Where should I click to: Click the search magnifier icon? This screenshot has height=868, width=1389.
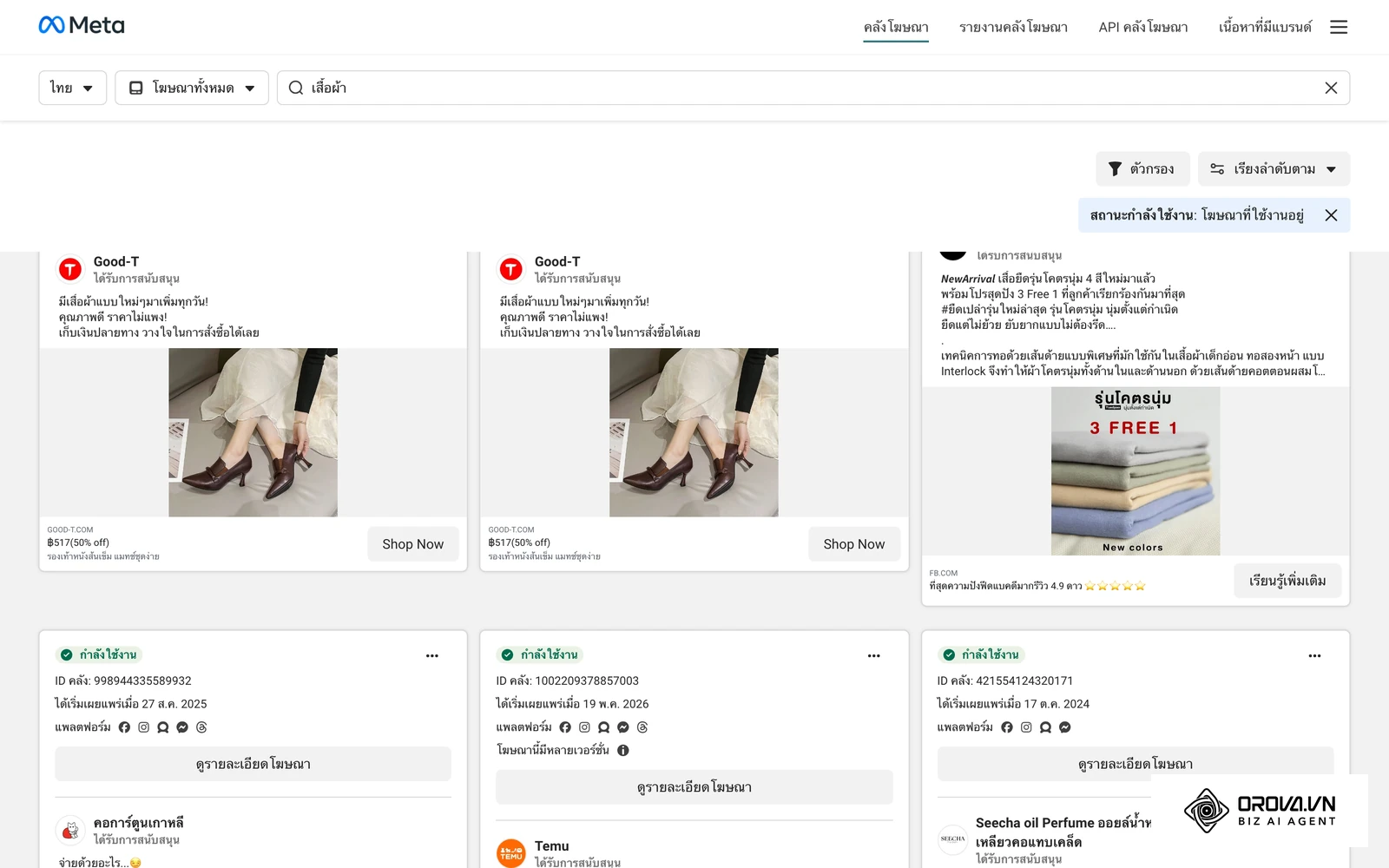tap(296, 88)
